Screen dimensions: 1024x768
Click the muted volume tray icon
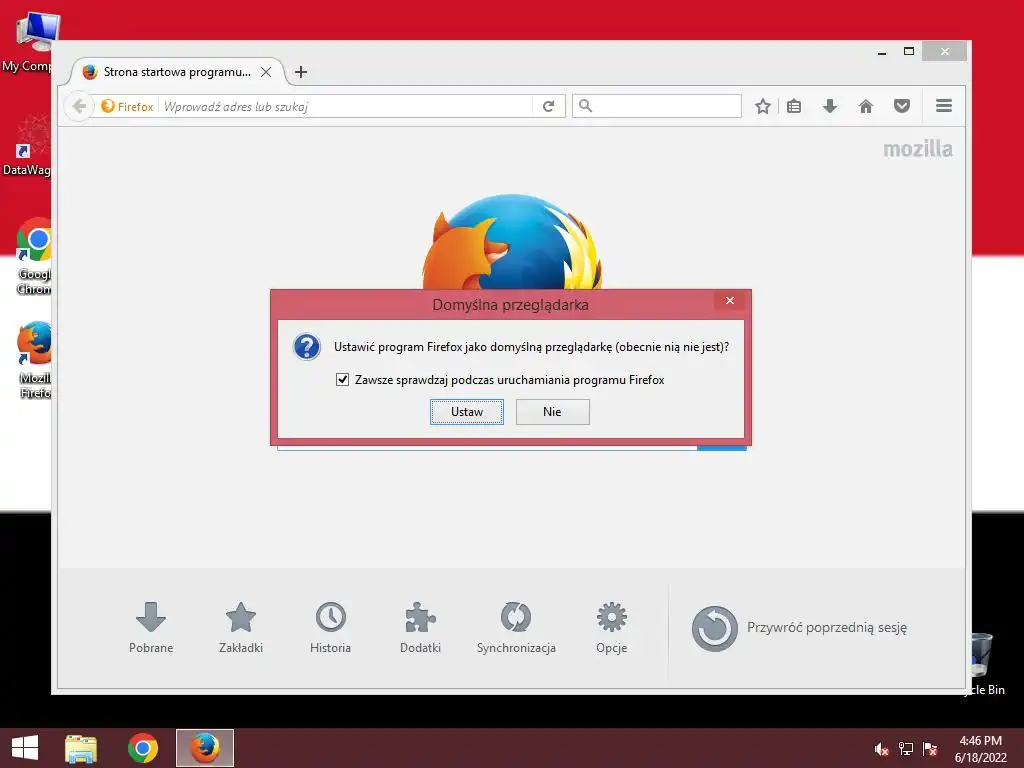(x=881, y=749)
